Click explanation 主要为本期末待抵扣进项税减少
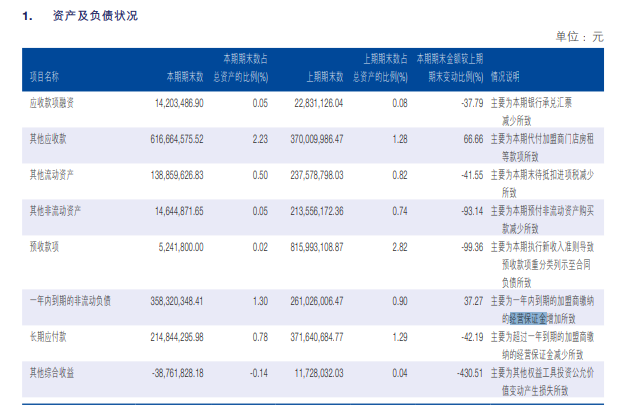 tap(542, 175)
